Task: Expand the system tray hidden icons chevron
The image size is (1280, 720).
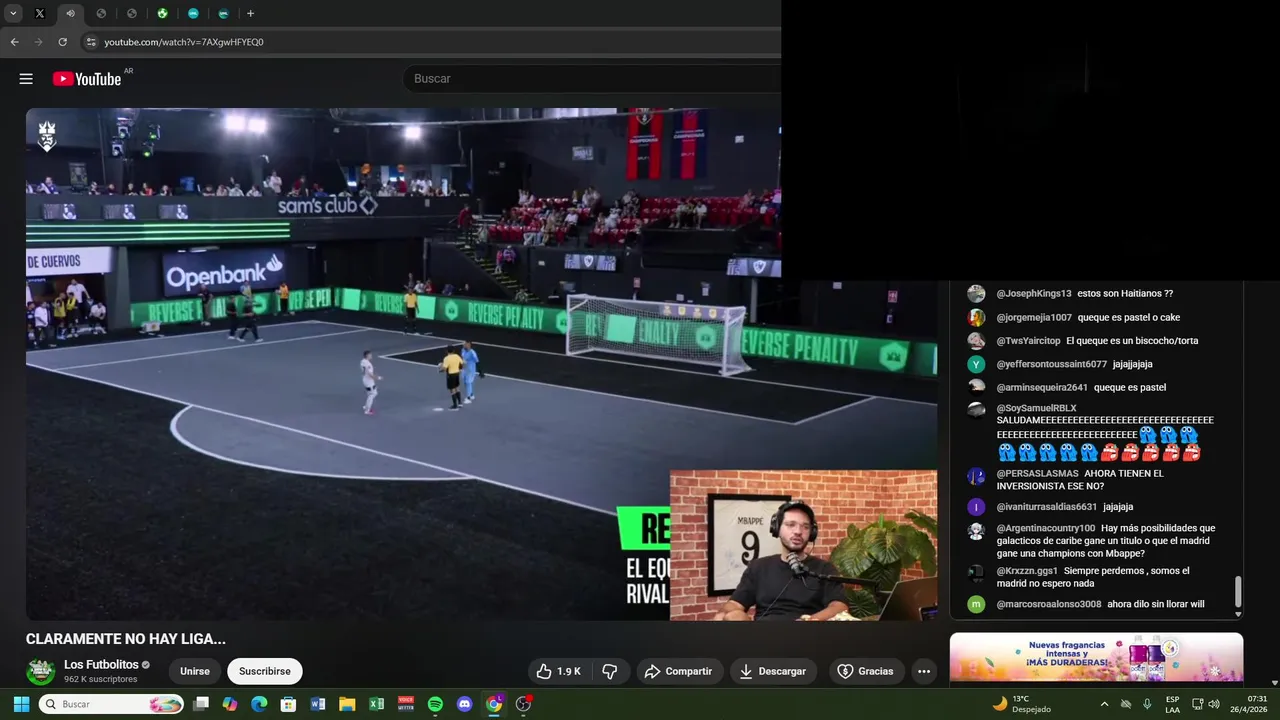Action: [x=1104, y=704]
